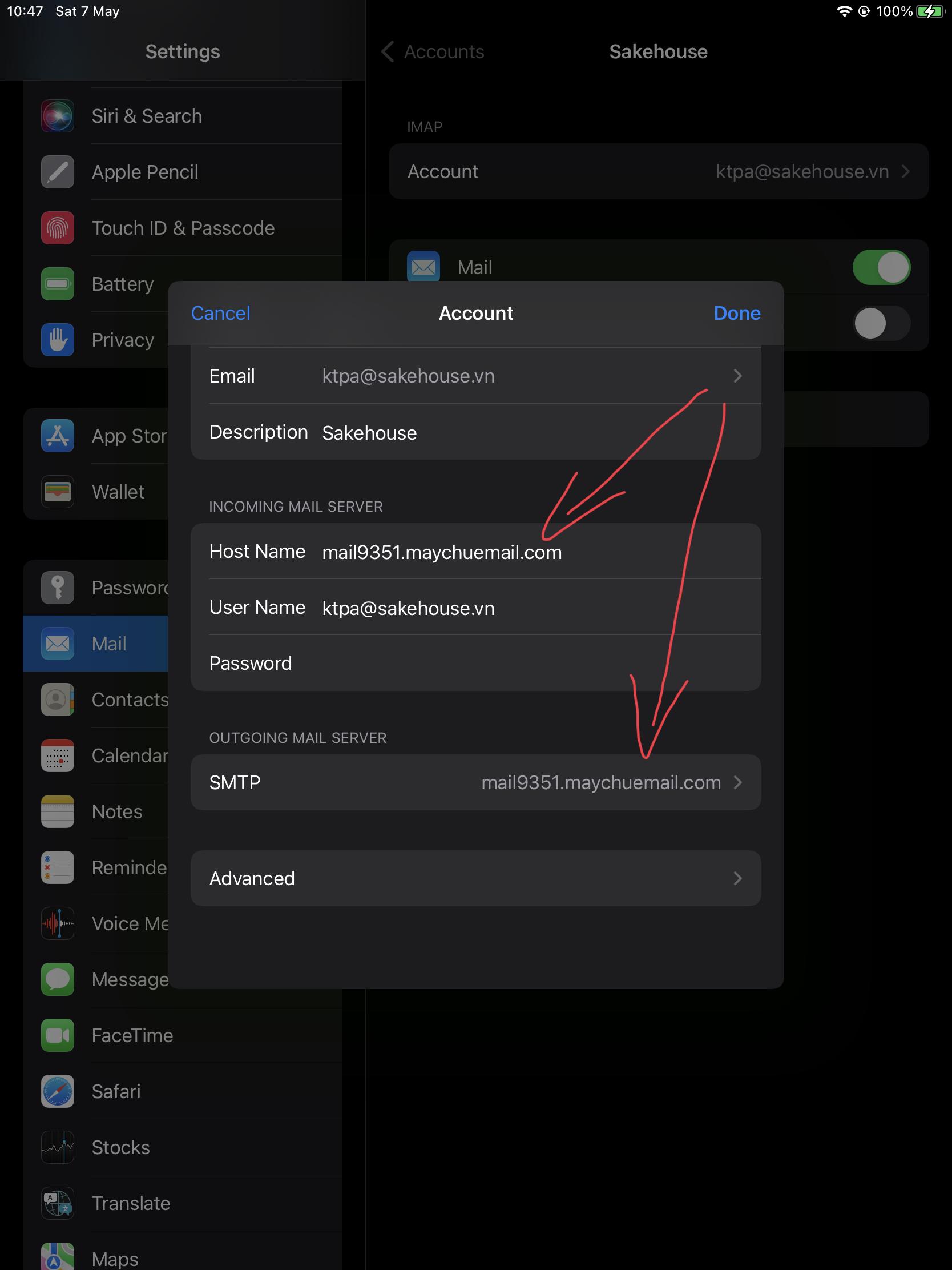
Task: Open FaceTime settings
Action: click(x=183, y=1035)
